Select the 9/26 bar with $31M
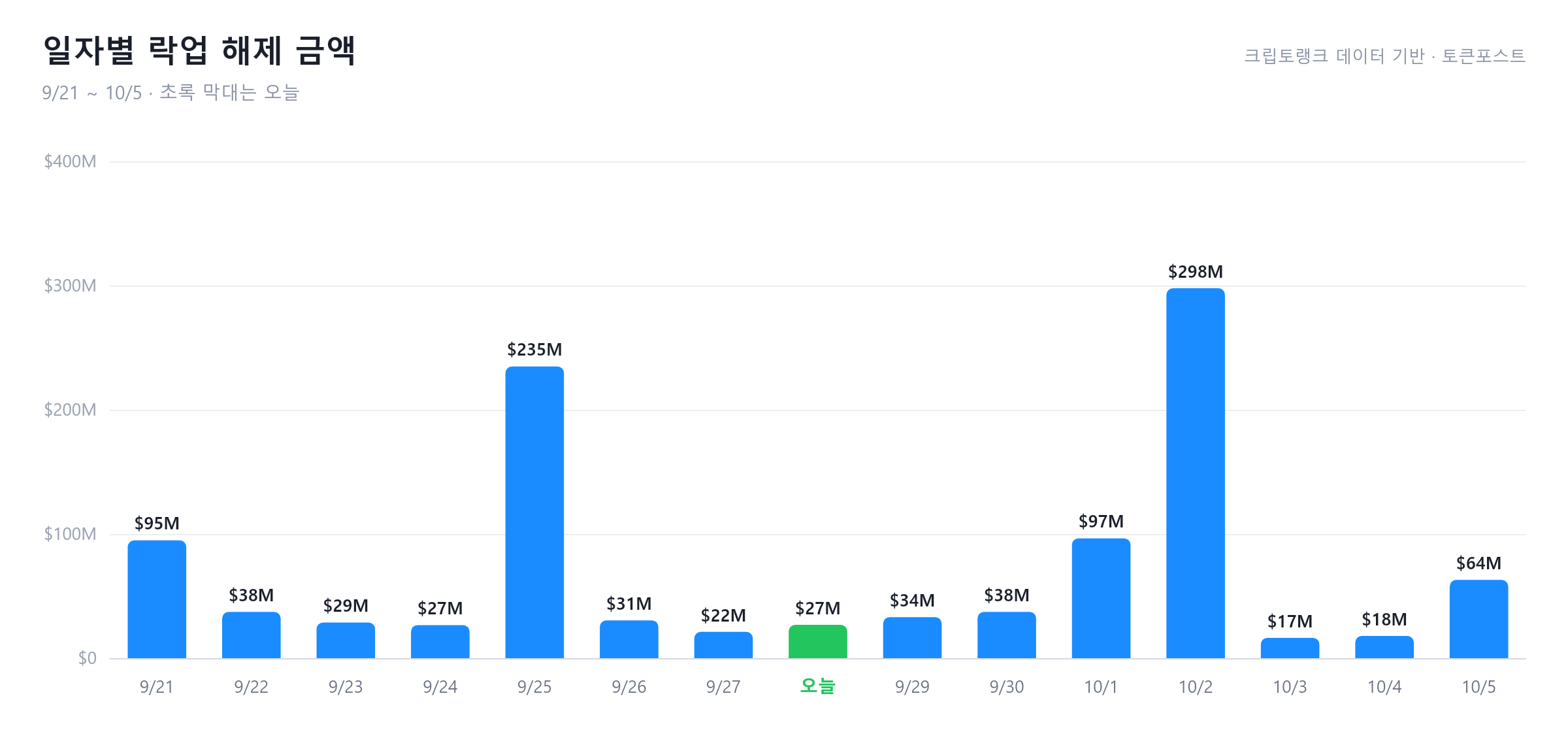The image size is (1568, 732). pyautogui.click(x=629, y=639)
